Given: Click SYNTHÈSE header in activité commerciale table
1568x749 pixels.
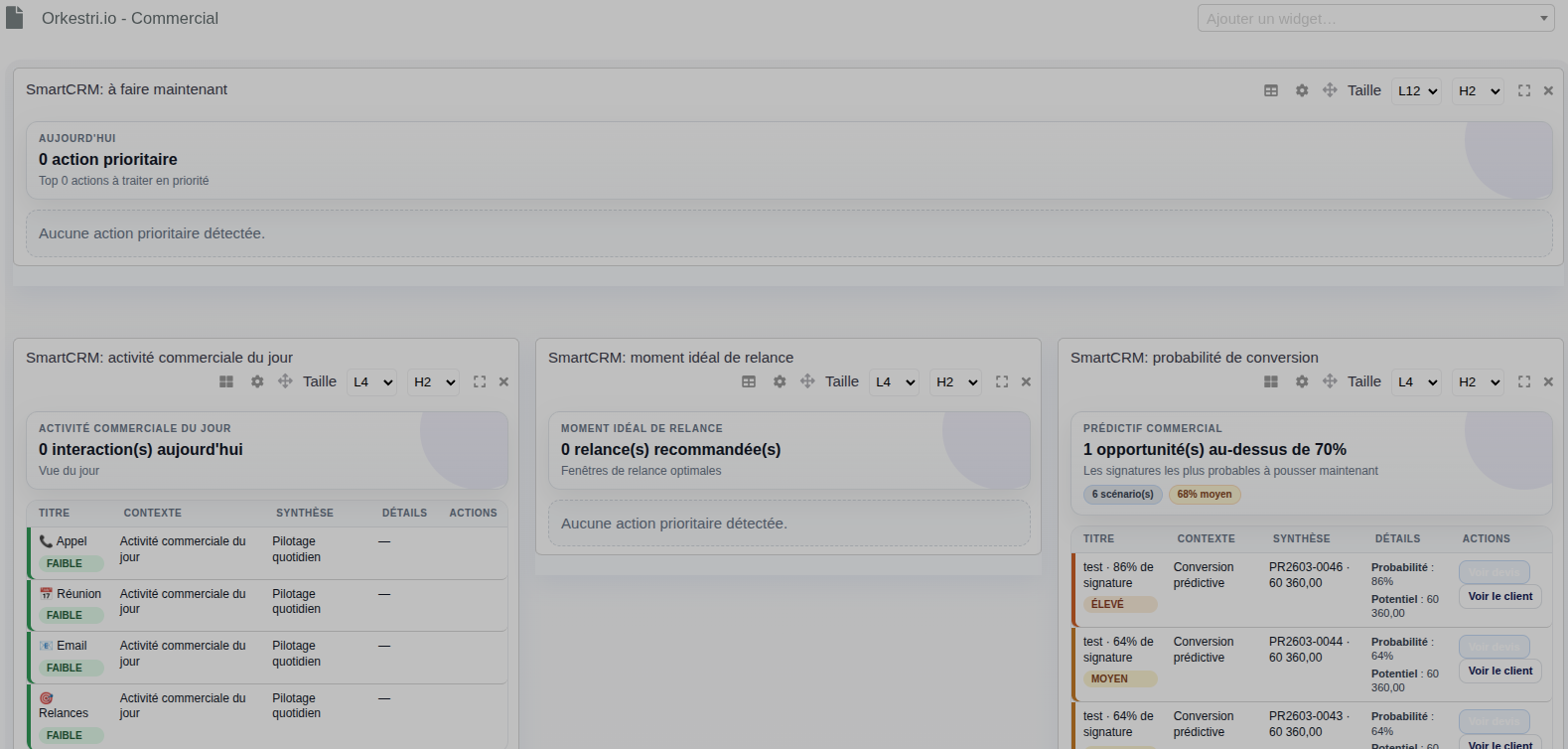Looking at the screenshot, I should pos(305,514).
